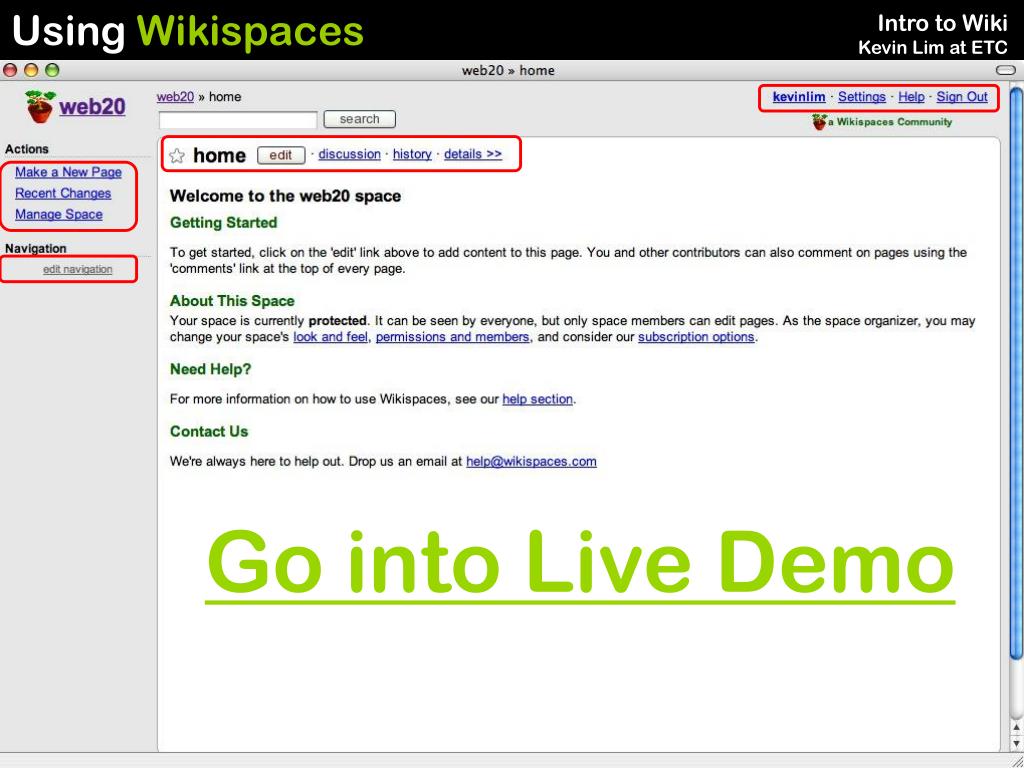Click the edit button for home page

coord(281,155)
